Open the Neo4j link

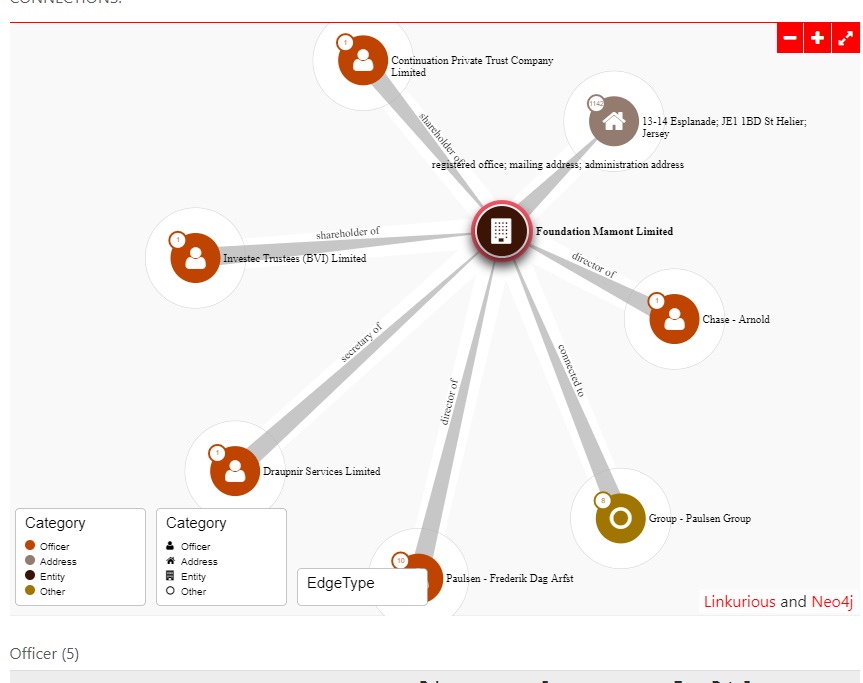pyautogui.click(x=832, y=601)
